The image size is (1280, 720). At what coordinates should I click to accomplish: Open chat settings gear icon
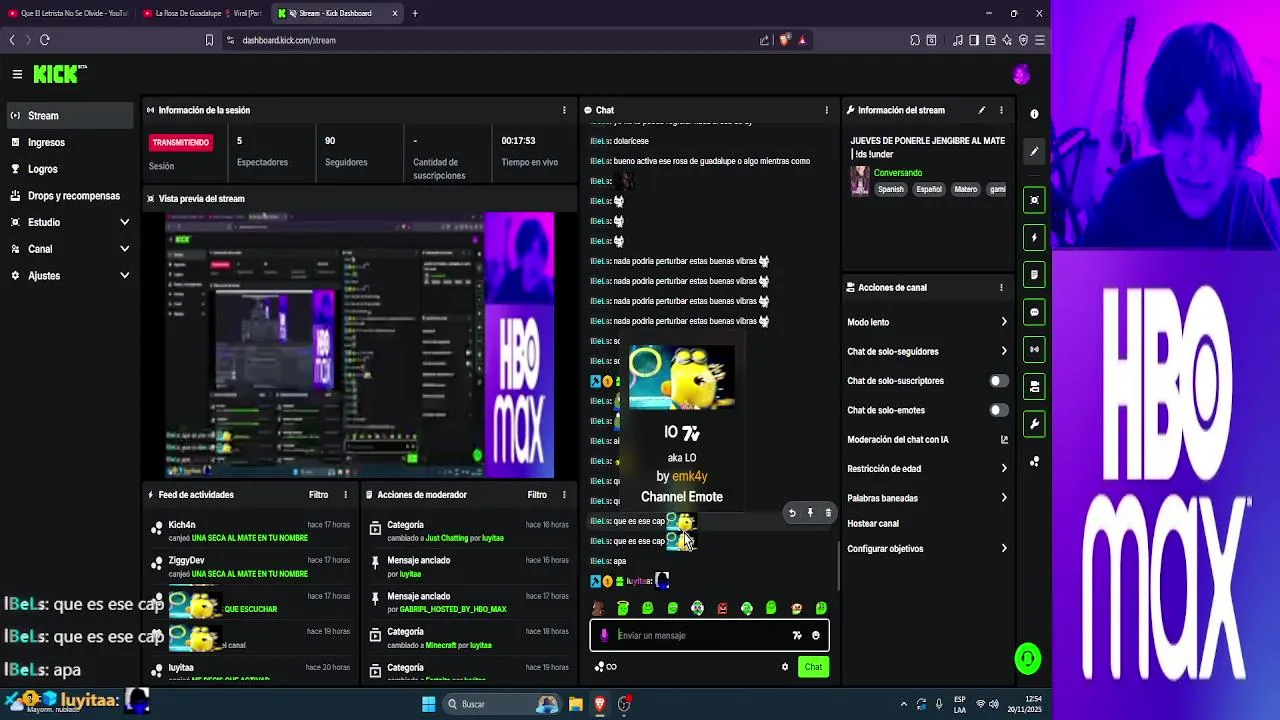coord(785,667)
